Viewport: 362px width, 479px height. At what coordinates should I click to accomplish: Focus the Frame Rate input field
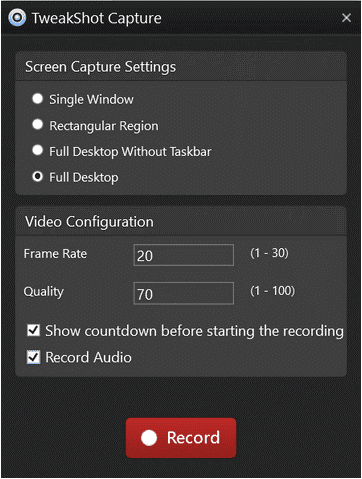pyautogui.click(x=184, y=255)
